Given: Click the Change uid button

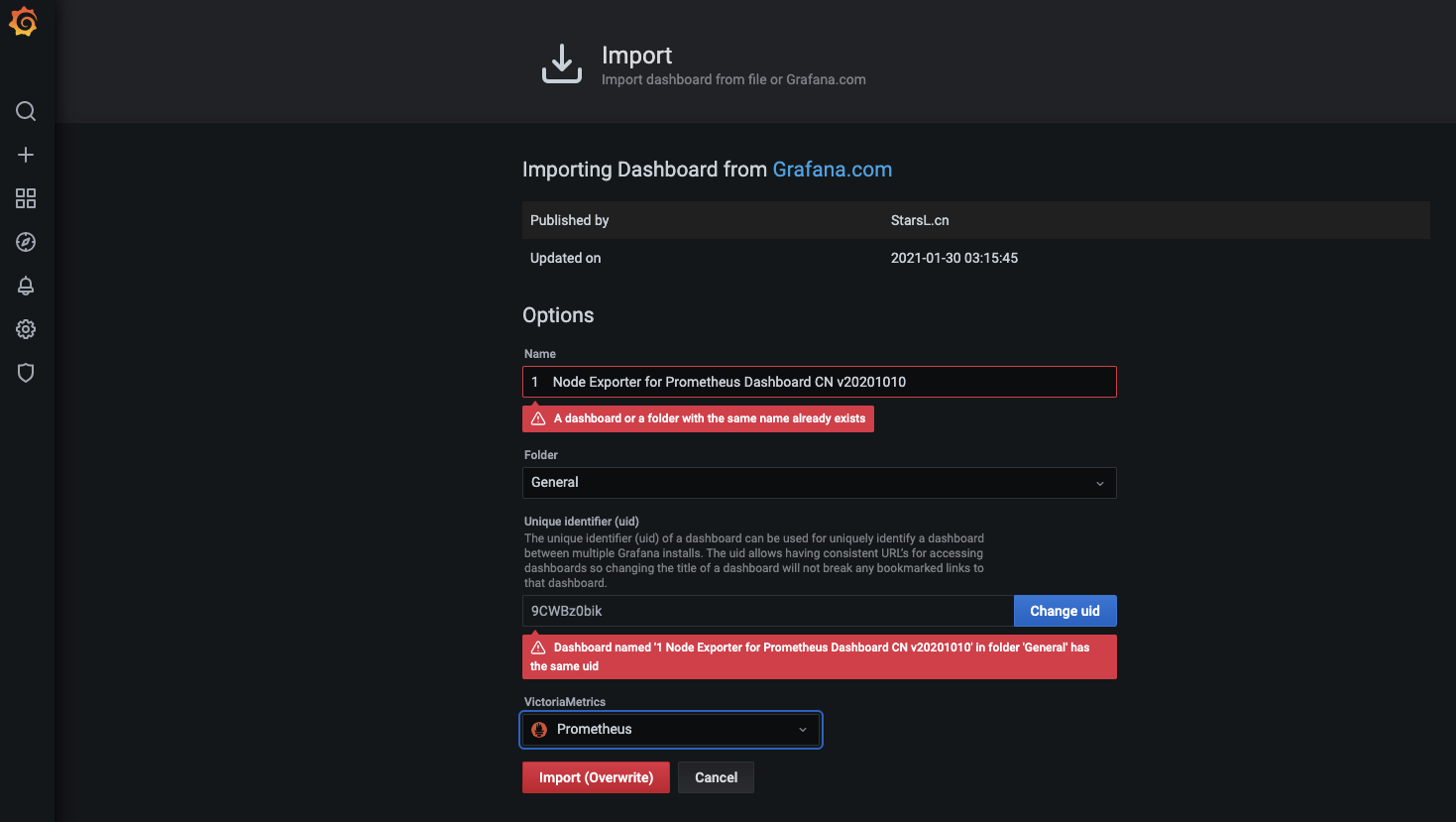Looking at the screenshot, I should tap(1065, 611).
